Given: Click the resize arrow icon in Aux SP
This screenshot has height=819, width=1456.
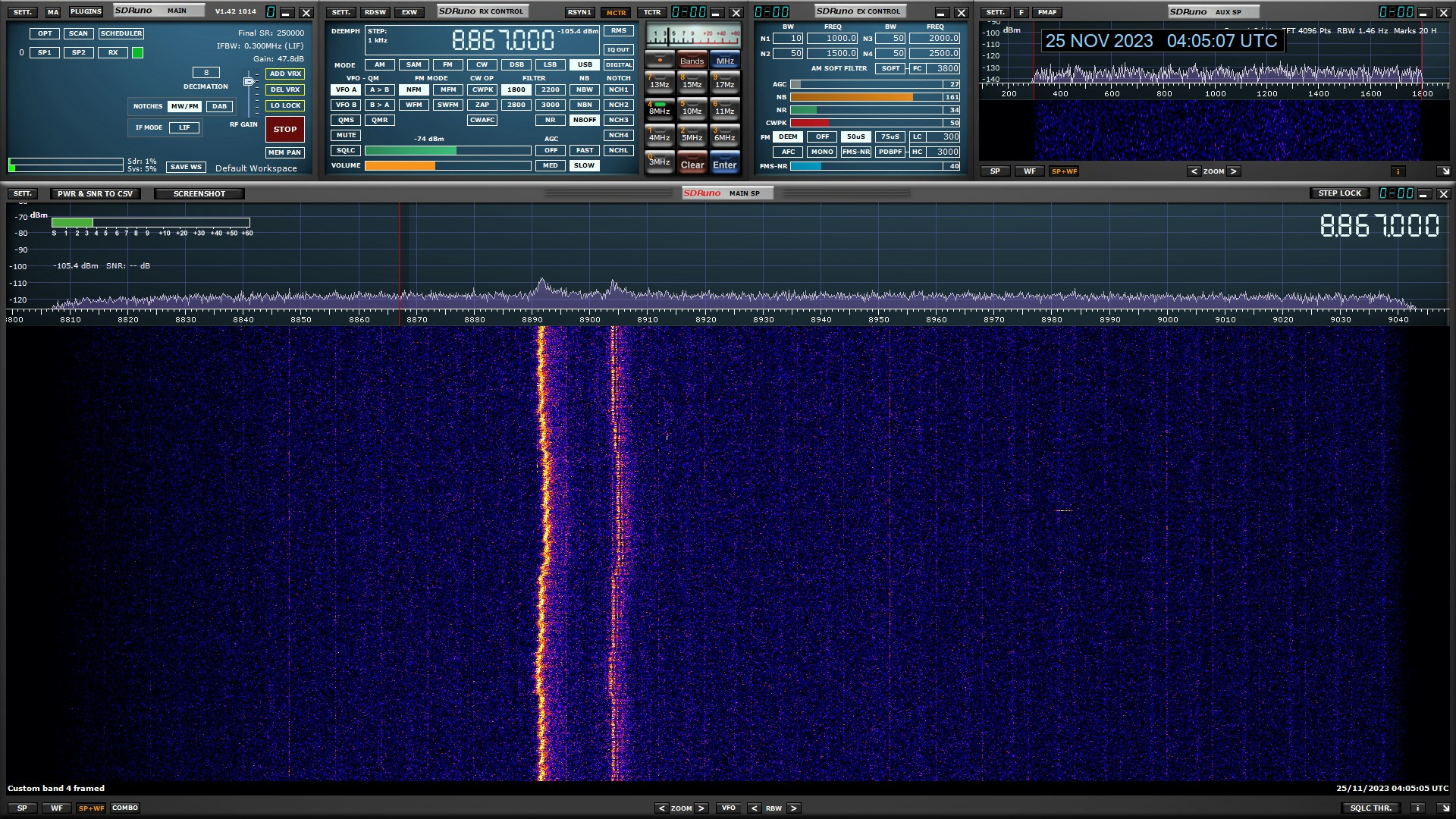Looking at the screenshot, I should coord(1444,171).
